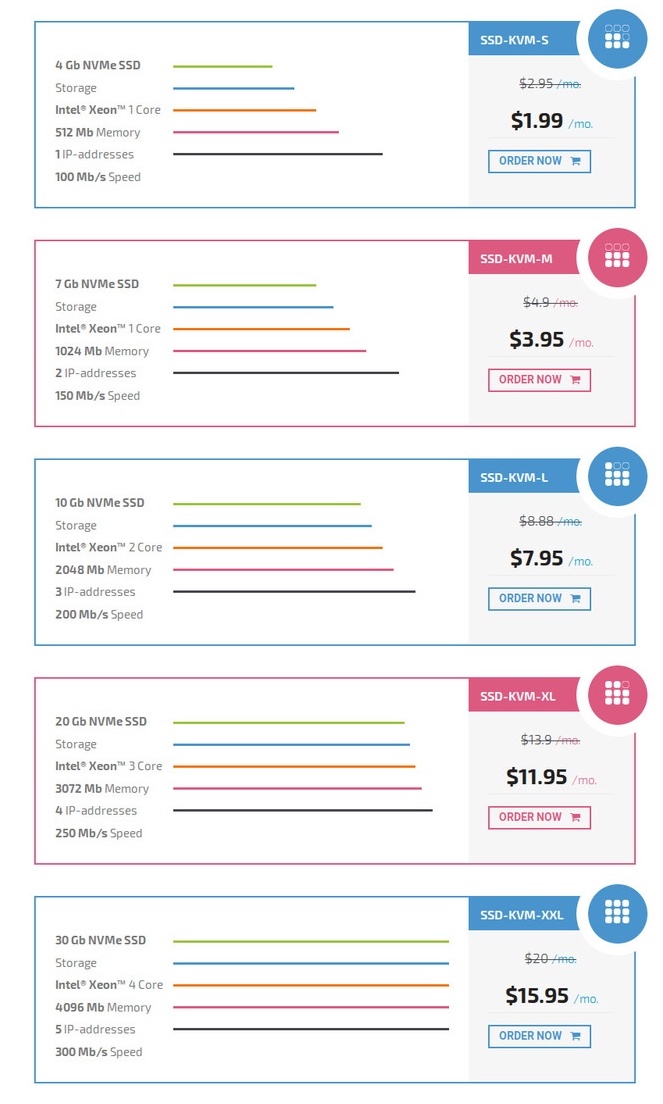Click the 2048 Mb Memory label
The image size is (663, 1104).
coord(103,570)
